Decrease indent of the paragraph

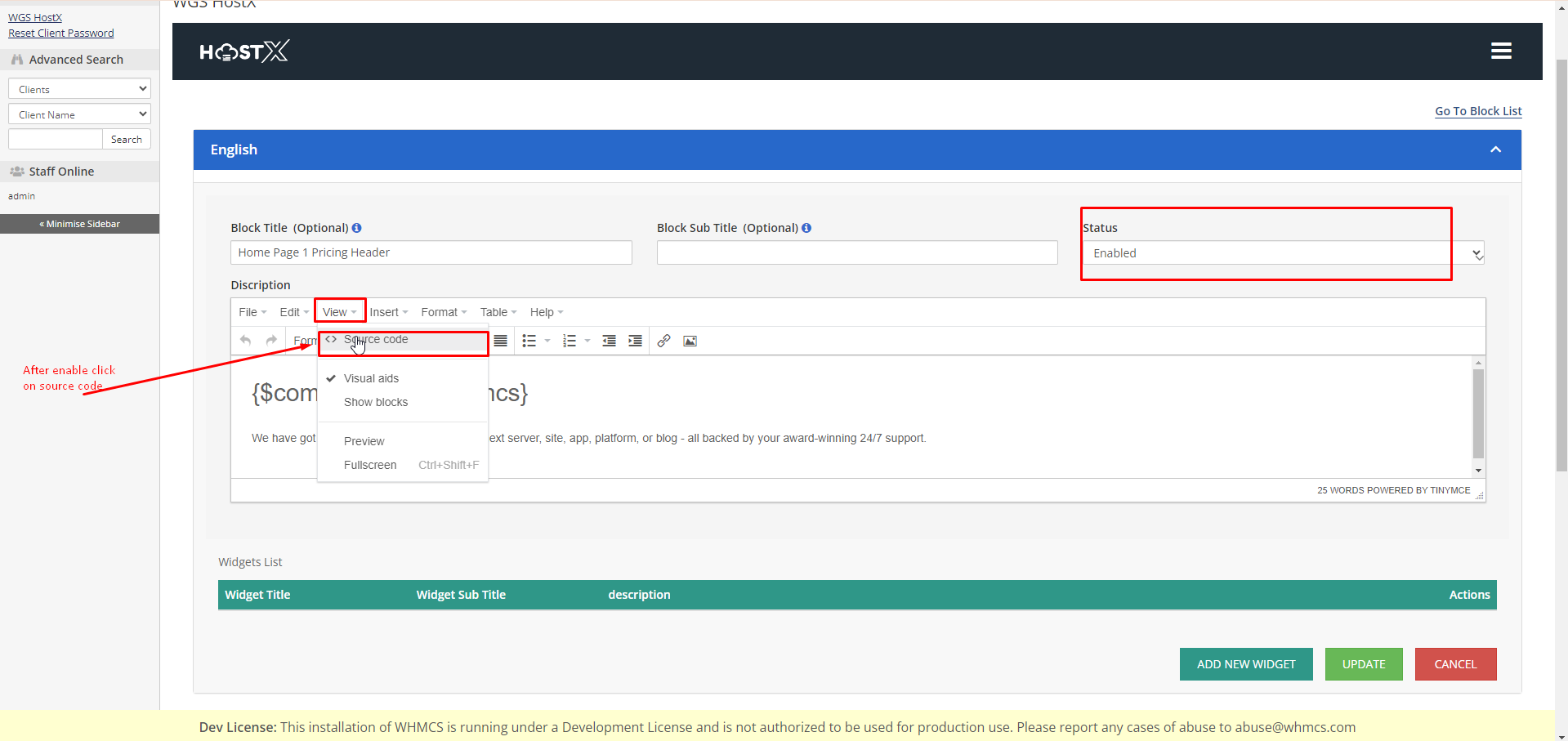tap(609, 341)
